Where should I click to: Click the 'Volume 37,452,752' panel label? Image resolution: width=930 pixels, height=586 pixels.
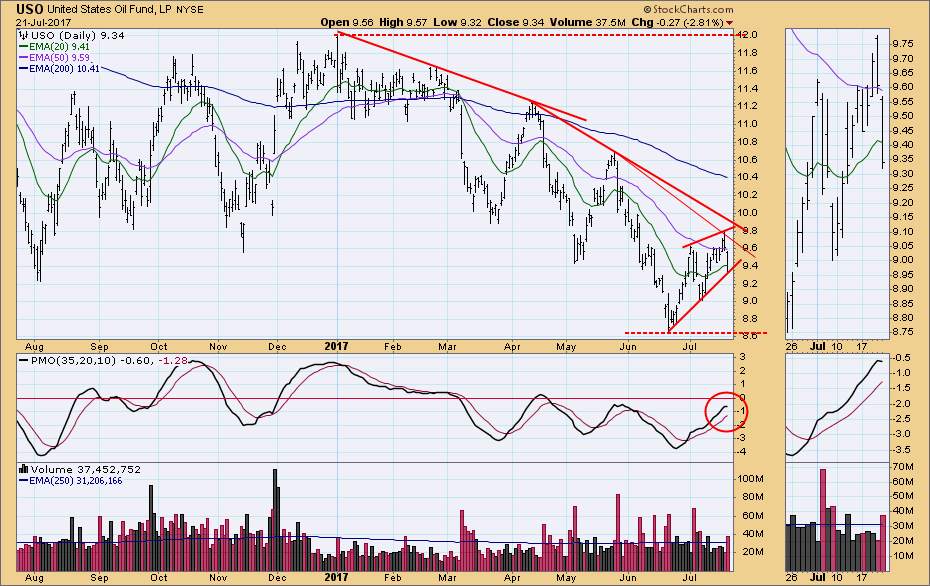click(x=86, y=469)
